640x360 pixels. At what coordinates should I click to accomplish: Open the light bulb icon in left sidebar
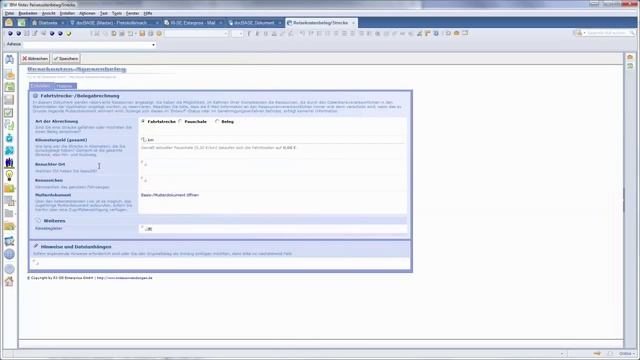(9, 176)
